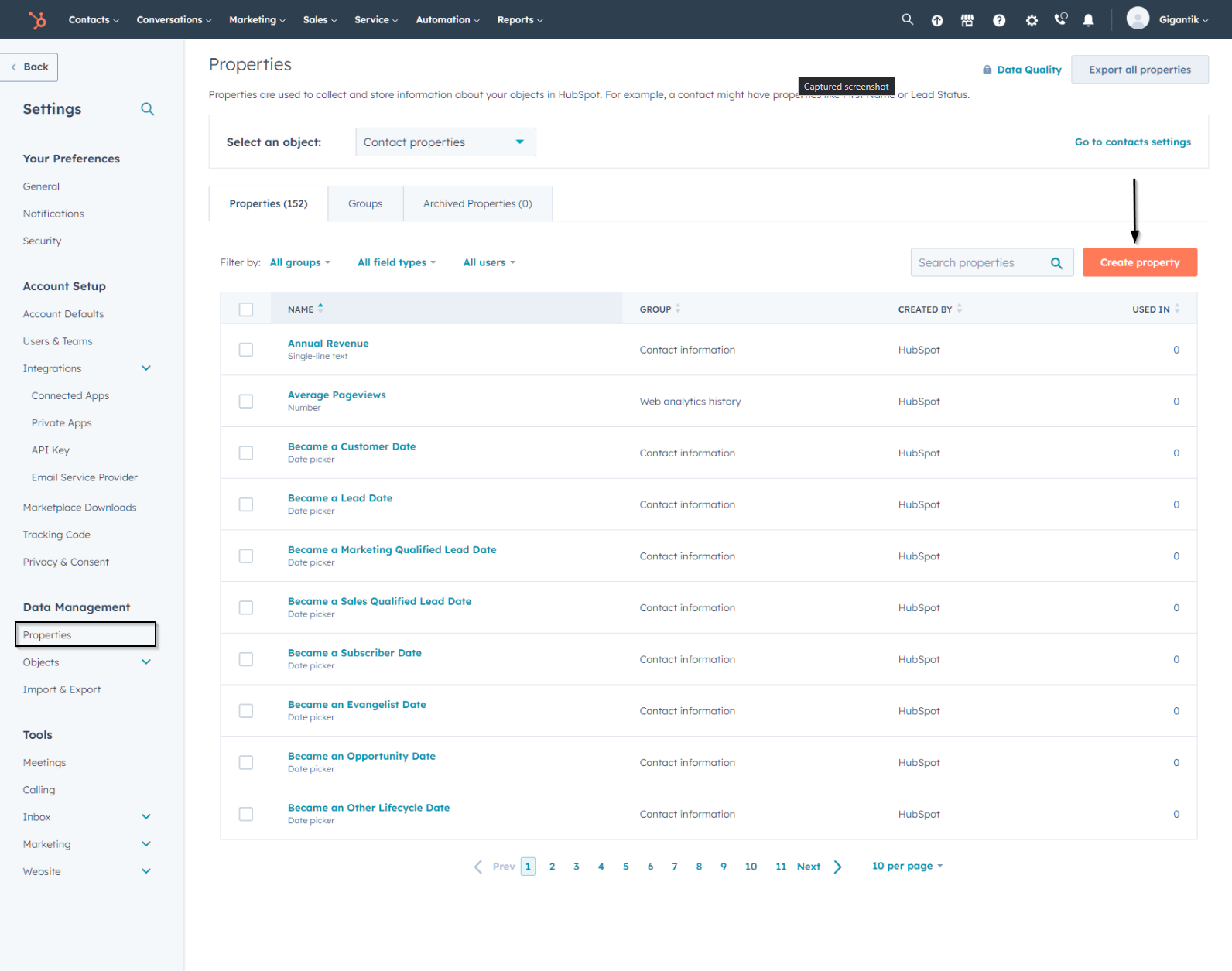Check Became an Other Lifecycle Date checkbox
This screenshot has height=971, width=1232.
(x=246, y=814)
